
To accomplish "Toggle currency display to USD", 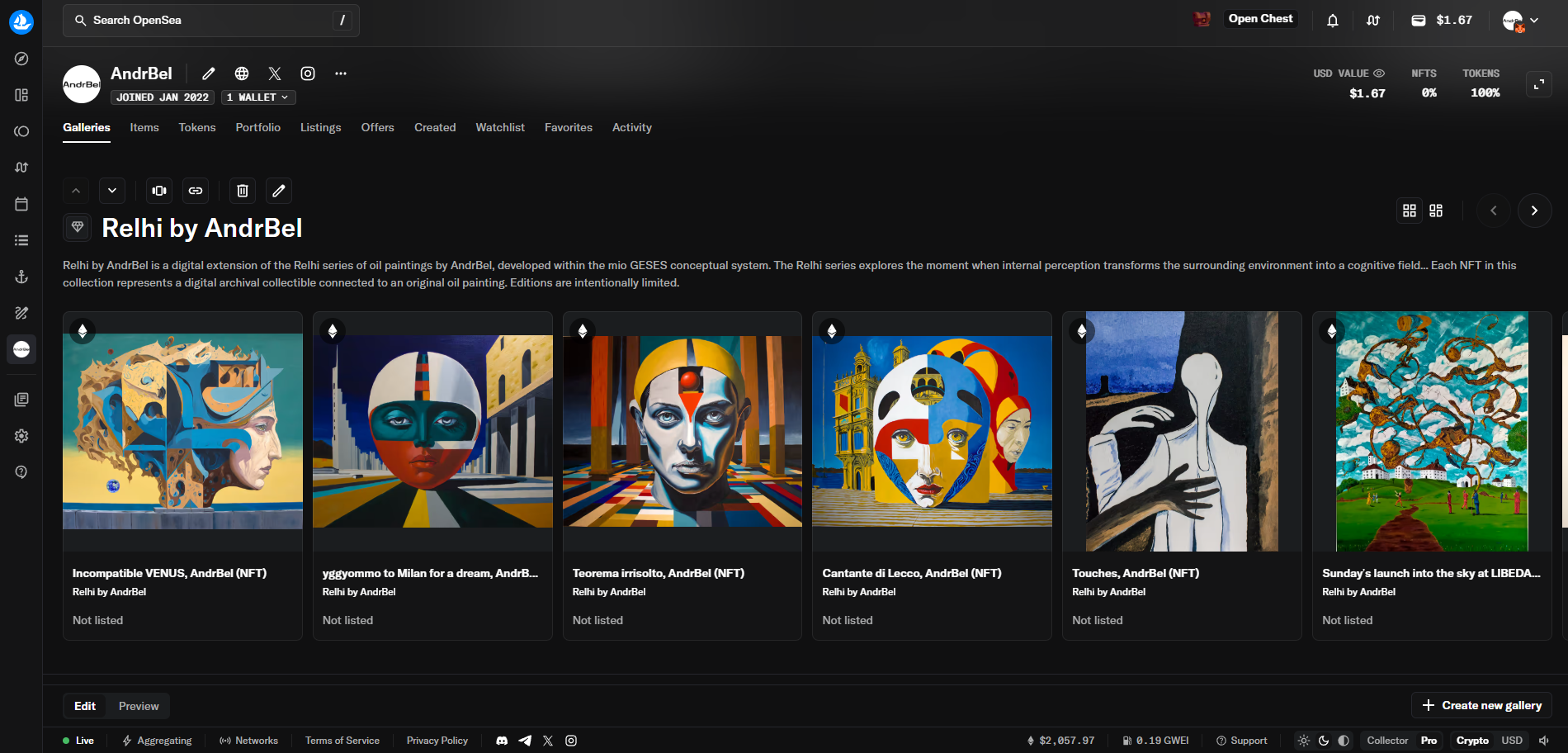I will [x=1512, y=741].
